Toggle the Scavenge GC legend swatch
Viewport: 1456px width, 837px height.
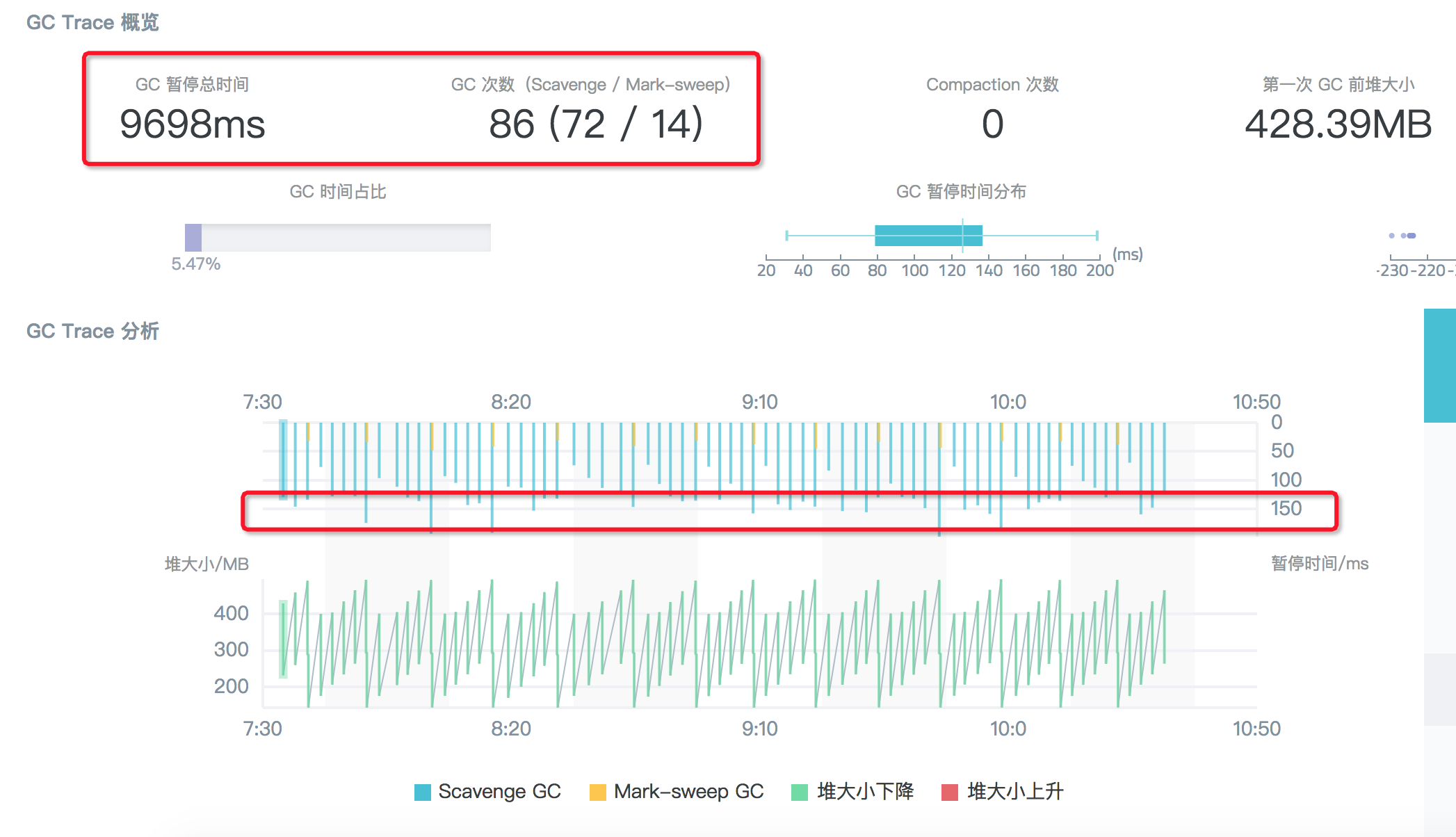click(422, 793)
